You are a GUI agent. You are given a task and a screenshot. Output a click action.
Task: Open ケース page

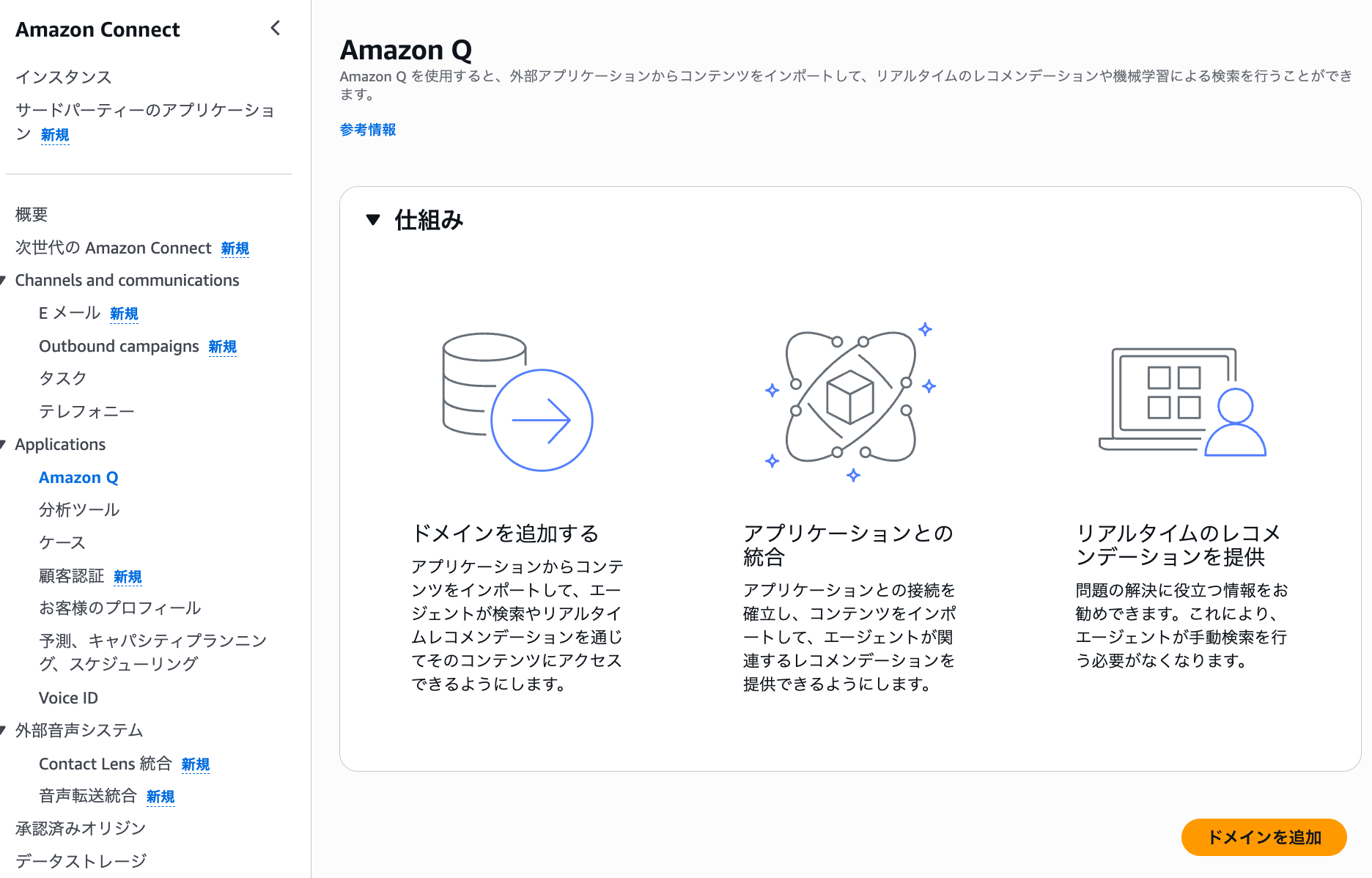tap(62, 542)
